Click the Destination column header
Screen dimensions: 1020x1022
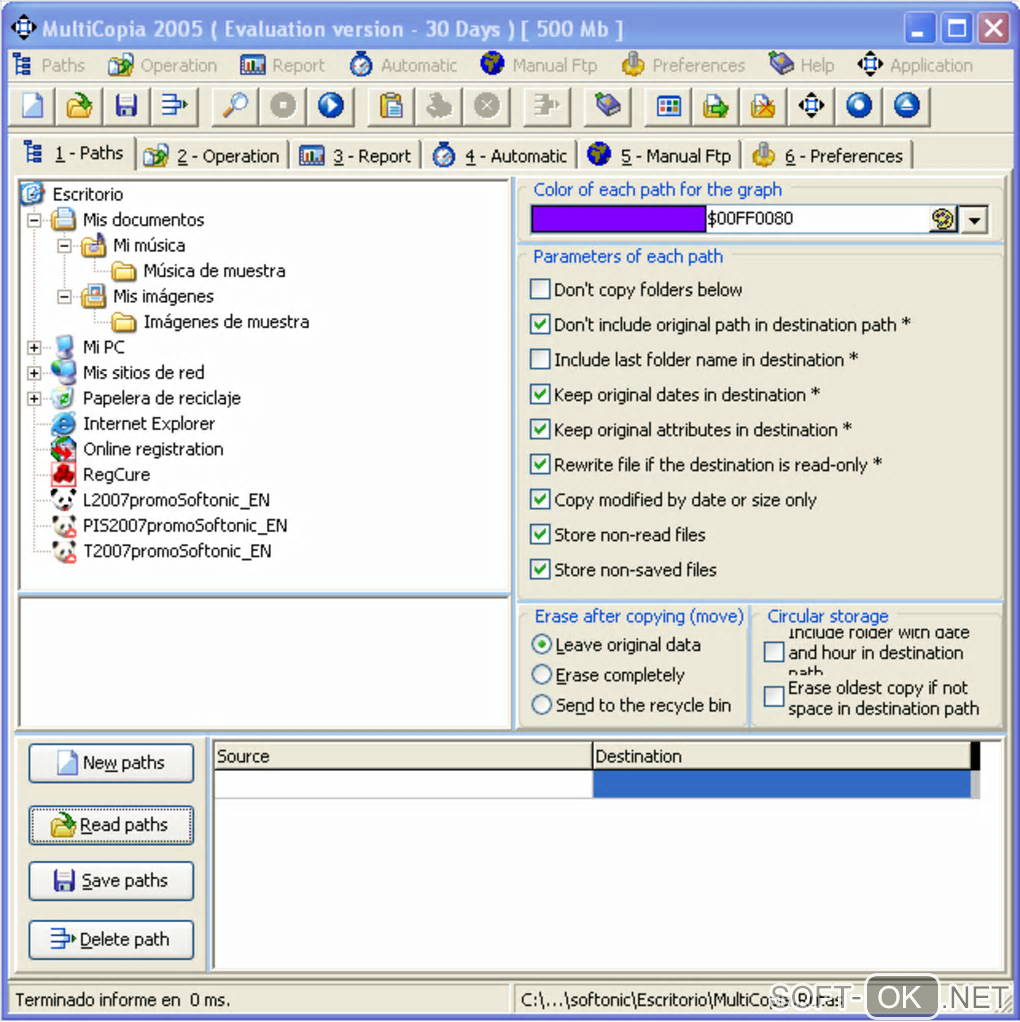(x=781, y=756)
